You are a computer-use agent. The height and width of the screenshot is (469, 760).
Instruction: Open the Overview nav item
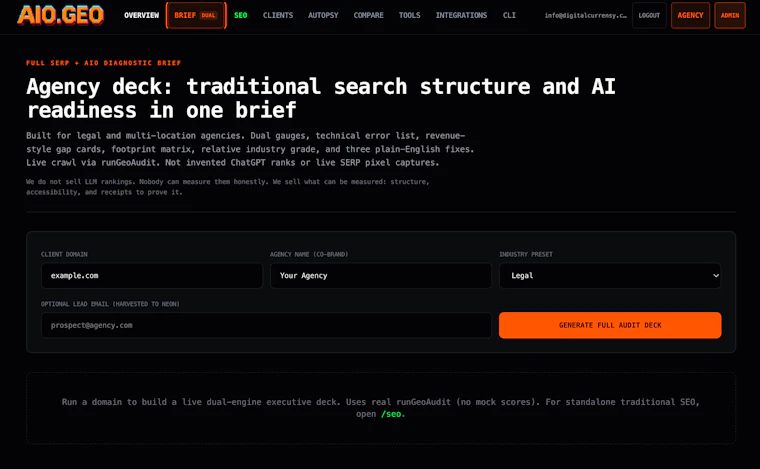(x=141, y=16)
